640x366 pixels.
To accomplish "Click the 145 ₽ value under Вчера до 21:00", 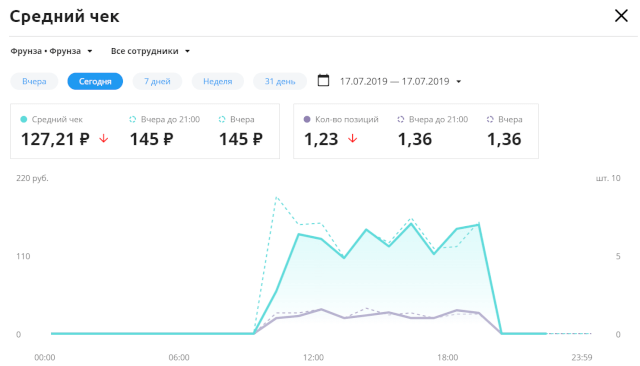I will (x=151, y=139).
